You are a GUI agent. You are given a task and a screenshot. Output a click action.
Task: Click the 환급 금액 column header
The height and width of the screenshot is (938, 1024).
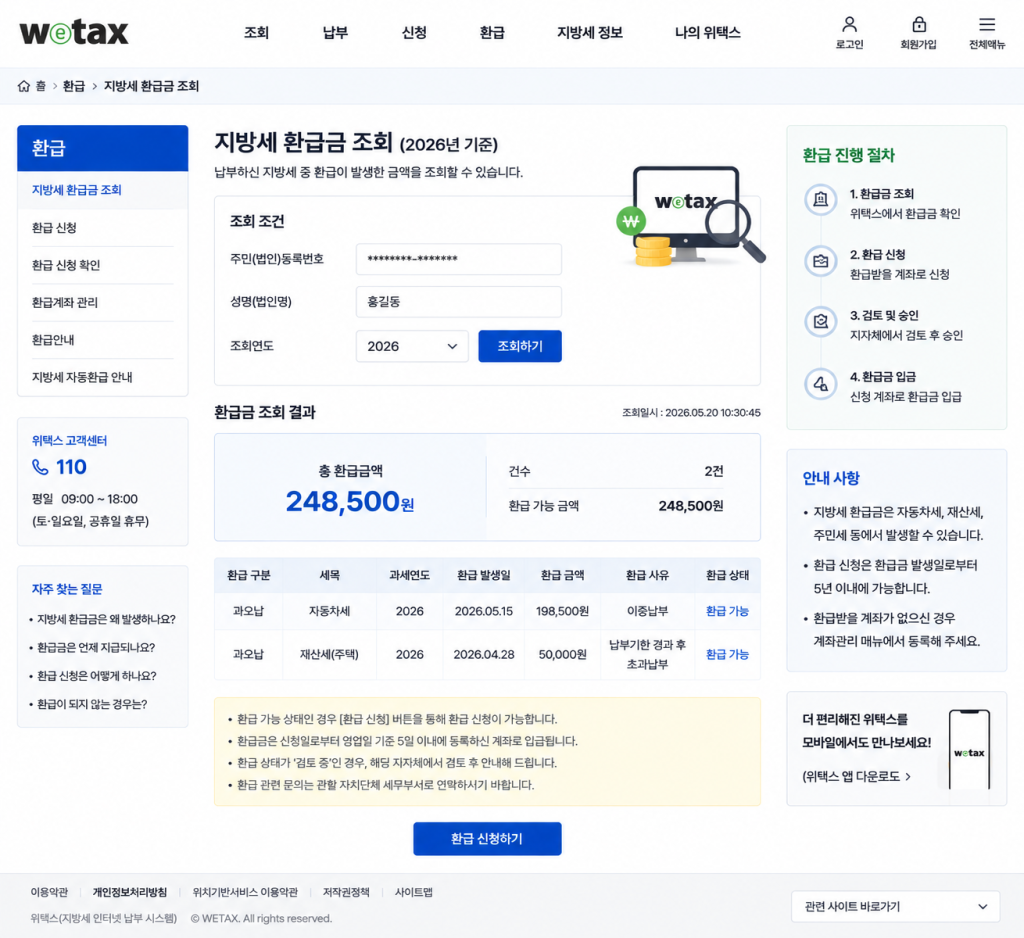point(562,575)
